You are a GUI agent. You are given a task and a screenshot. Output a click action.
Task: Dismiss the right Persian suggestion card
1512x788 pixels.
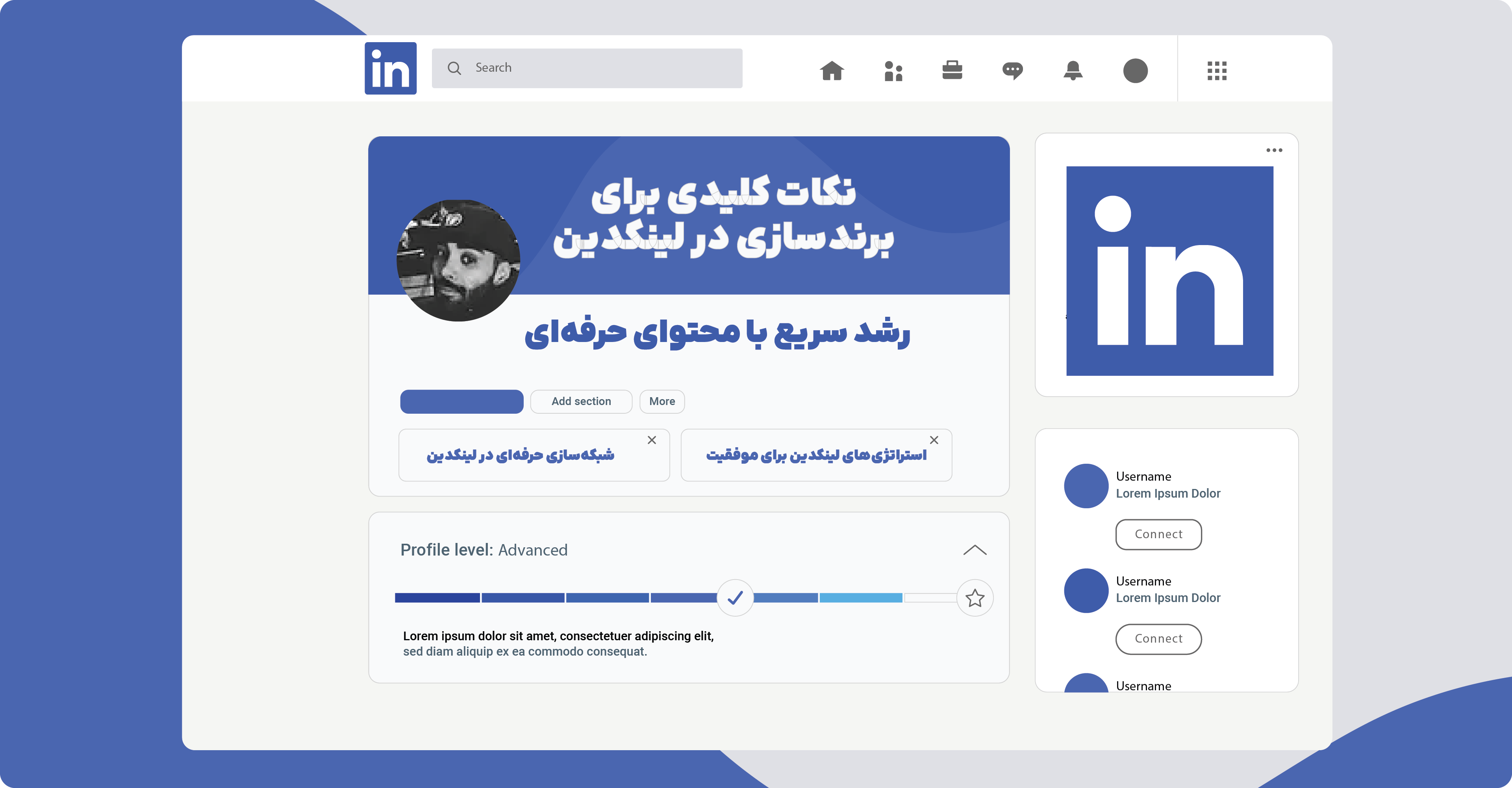pyautogui.click(x=934, y=440)
